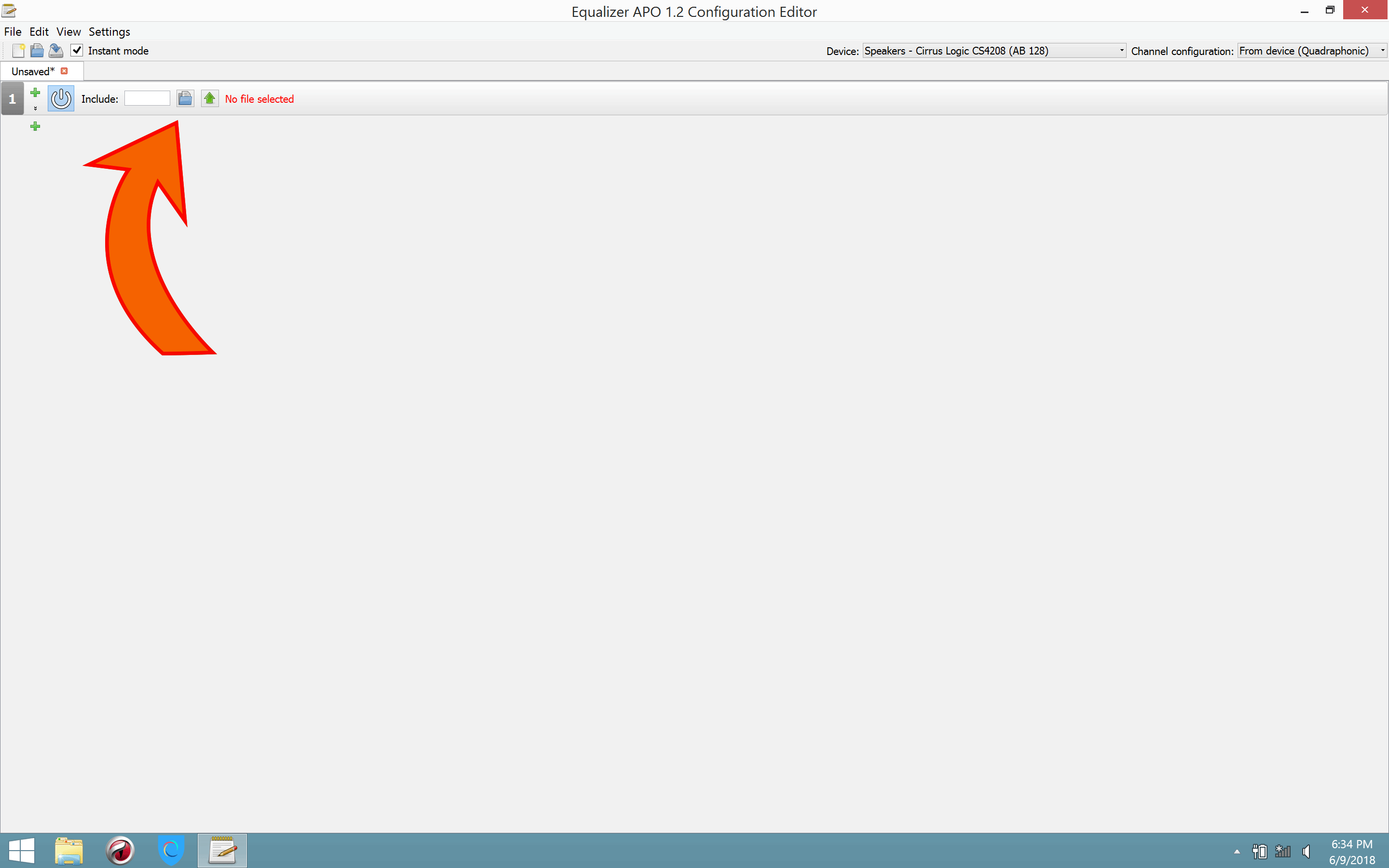Select the filter row number 1 handle
1389x868 pixels.
12,98
